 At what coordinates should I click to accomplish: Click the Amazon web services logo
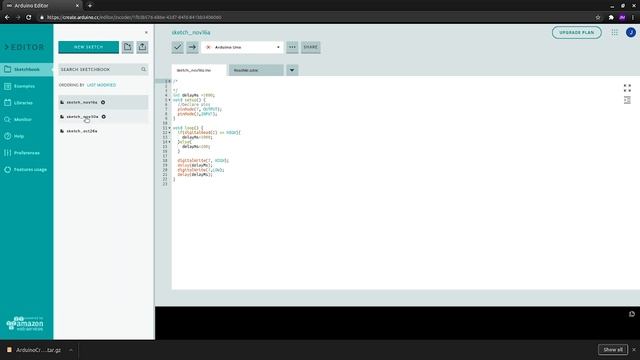point(24,323)
